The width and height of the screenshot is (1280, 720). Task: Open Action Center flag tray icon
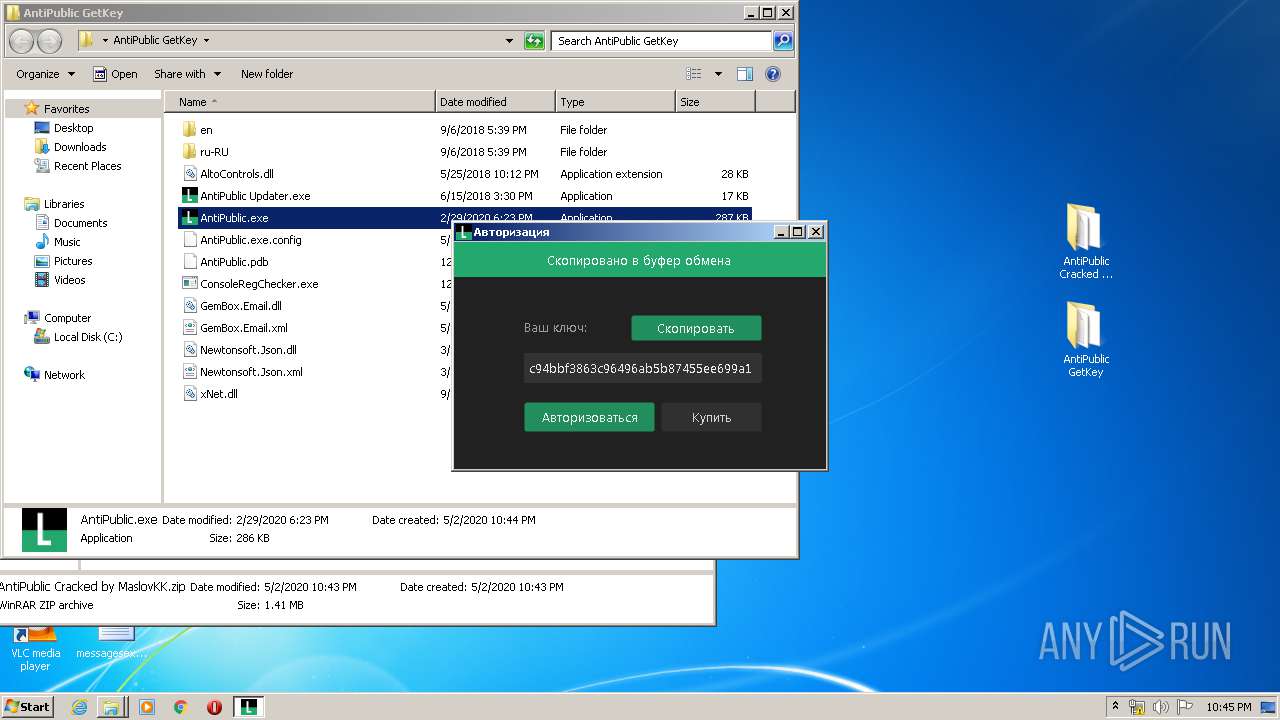pyautogui.click(x=1185, y=707)
